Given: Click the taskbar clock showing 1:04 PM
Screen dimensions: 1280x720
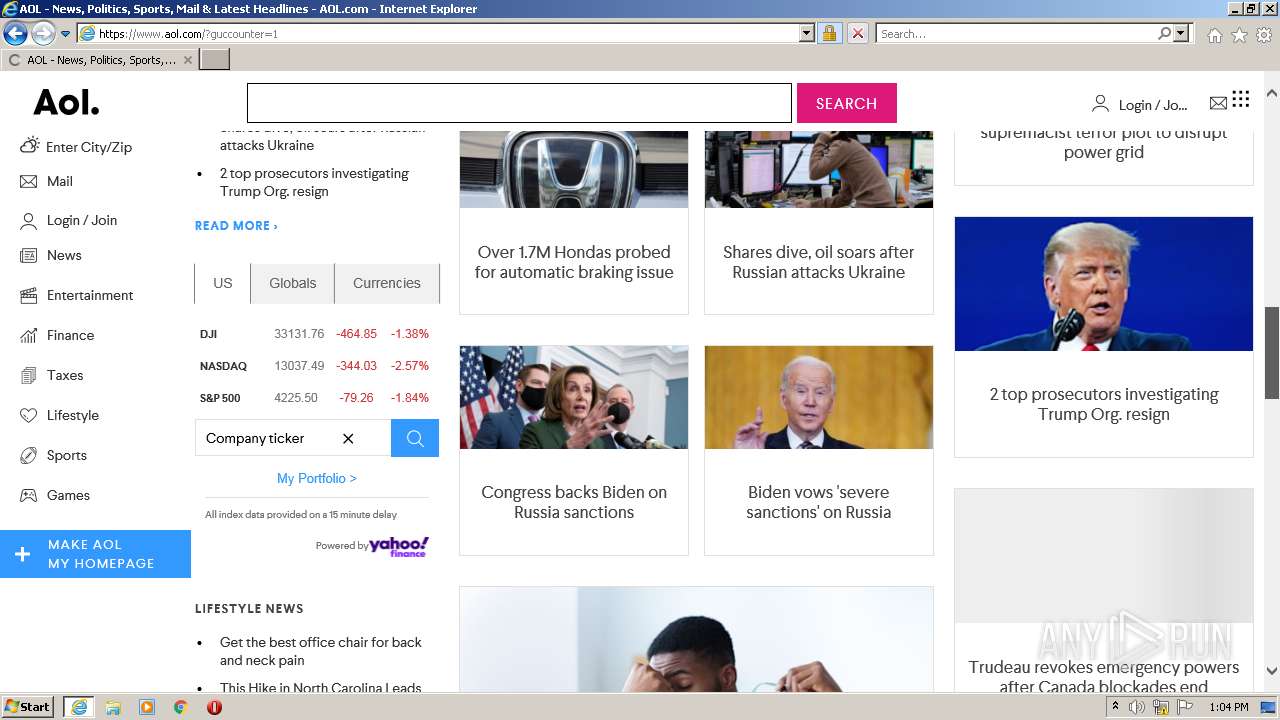Looking at the screenshot, I should [1229, 707].
